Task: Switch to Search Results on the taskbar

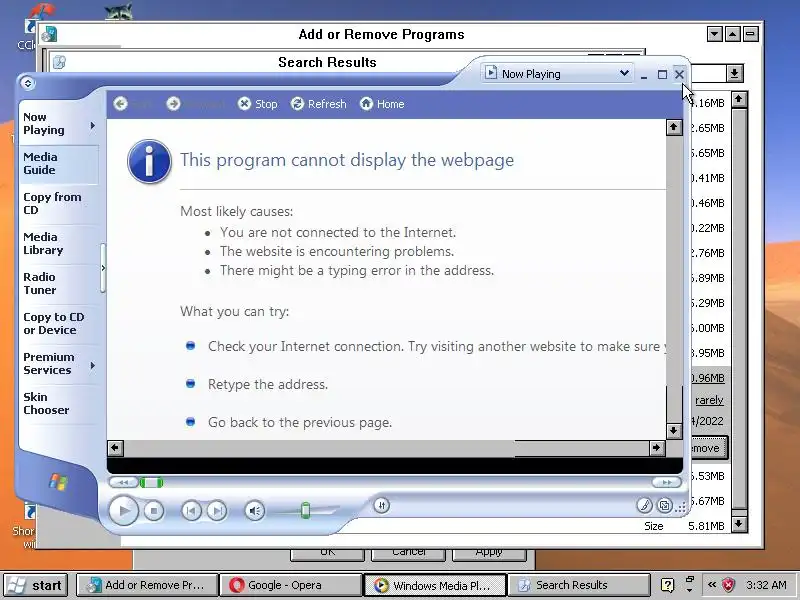Action: [579, 585]
